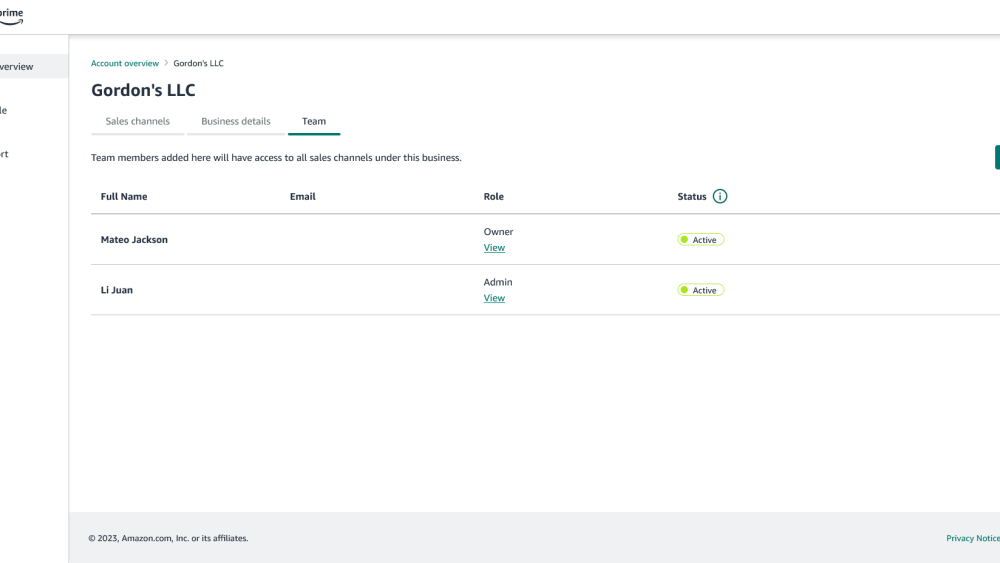View the Owner role for Mateo Jackson
The width and height of the screenshot is (1000, 563).
494,248
